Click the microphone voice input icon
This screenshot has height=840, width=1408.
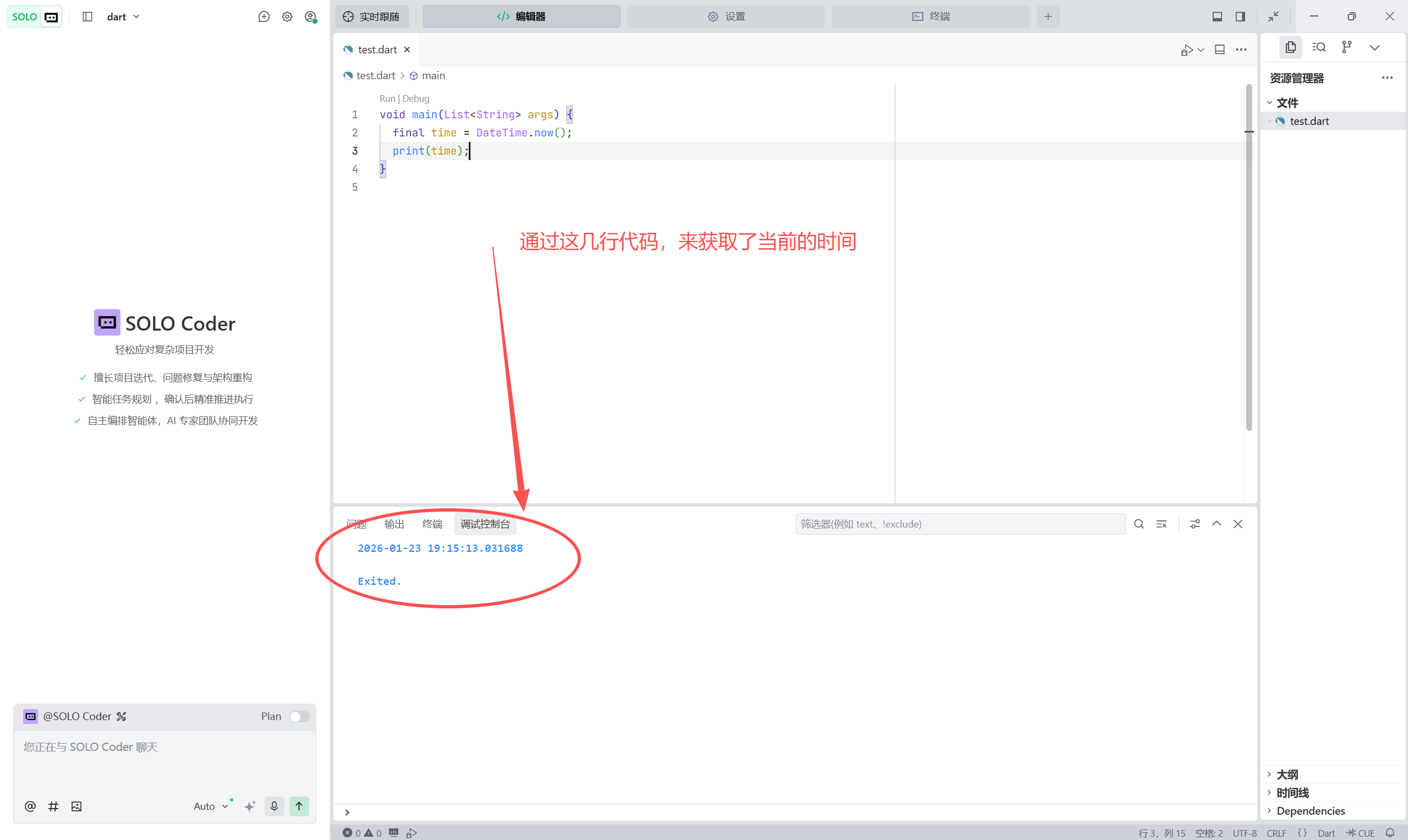[274, 806]
